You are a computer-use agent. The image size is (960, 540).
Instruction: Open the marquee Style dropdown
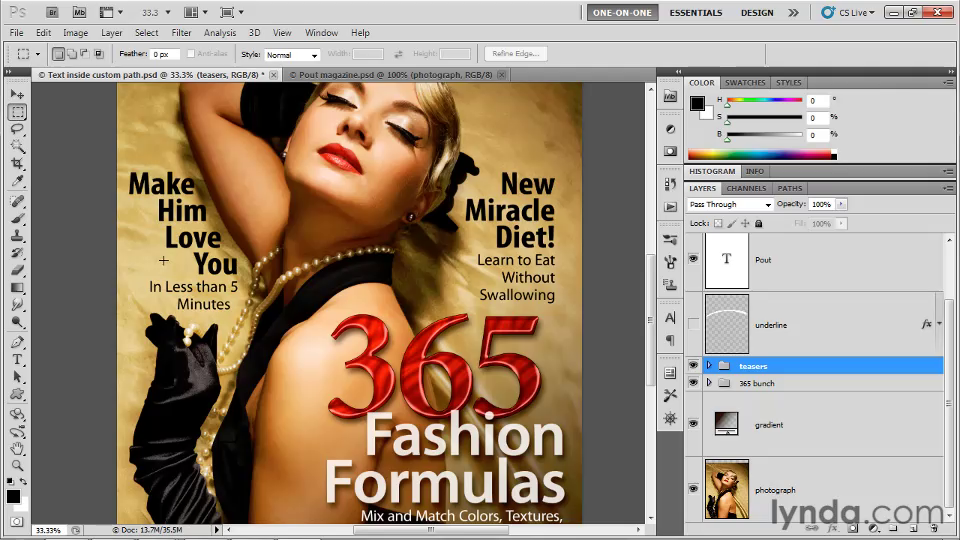(x=292, y=54)
